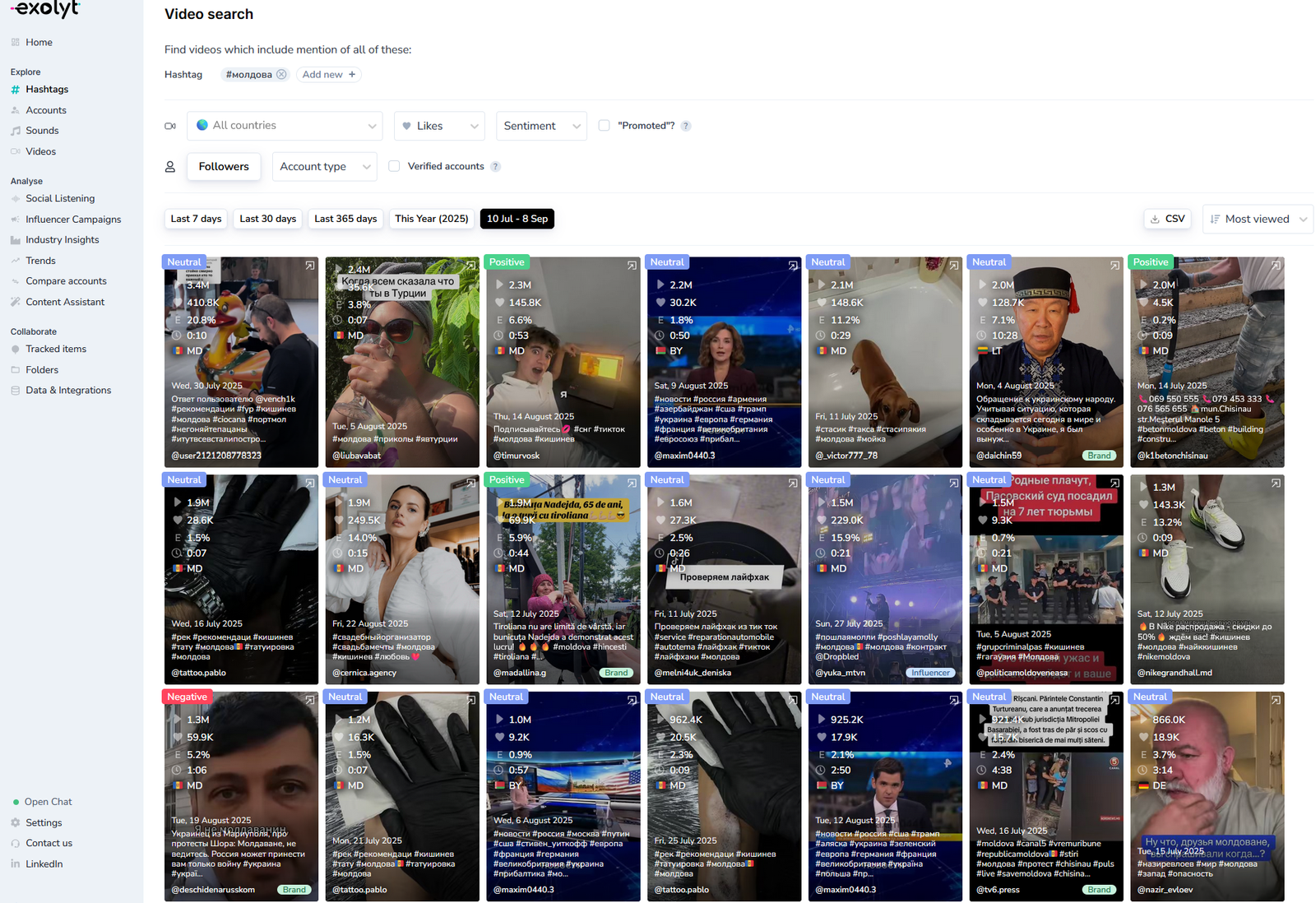Open the @vench1k video expand icon
This screenshot has width=1316, height=903.
(310, 266)
